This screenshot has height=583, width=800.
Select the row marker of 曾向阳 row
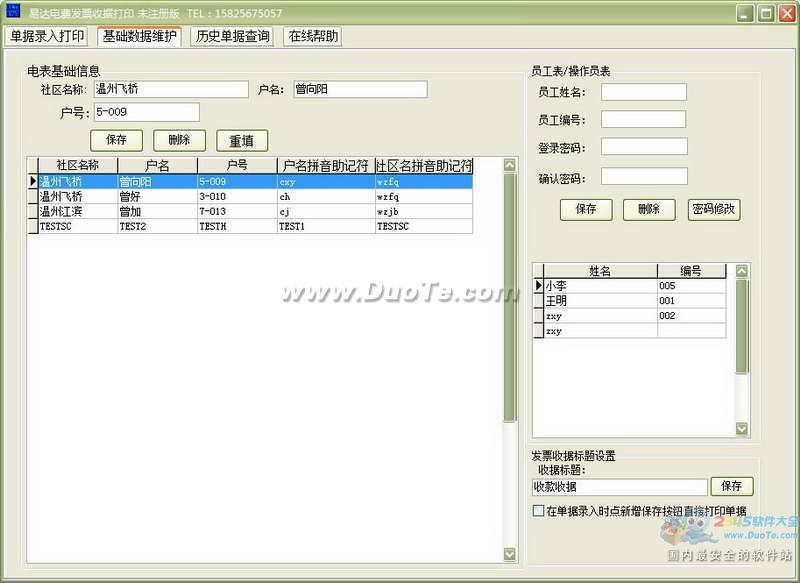coord(33,181)
